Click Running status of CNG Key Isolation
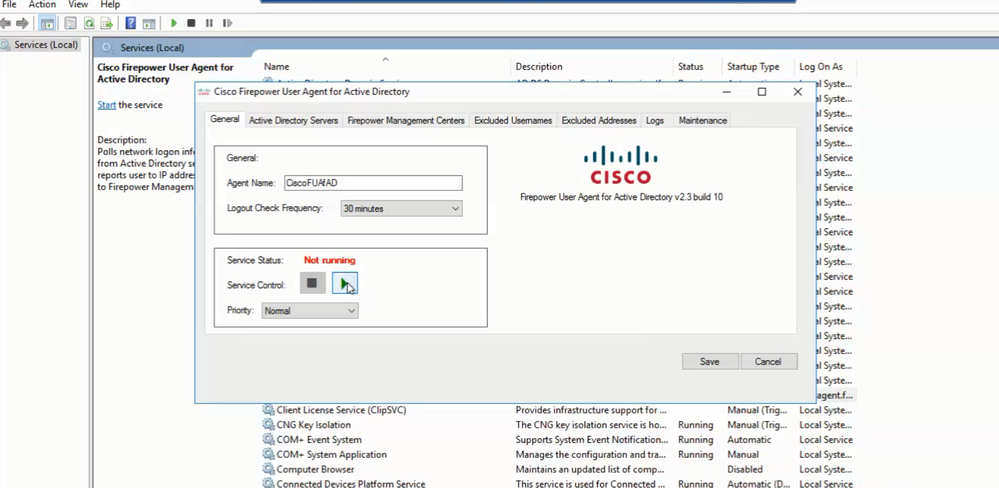This screenshot has height=488, width=999. pyautogui.click(x=696, y=425)
